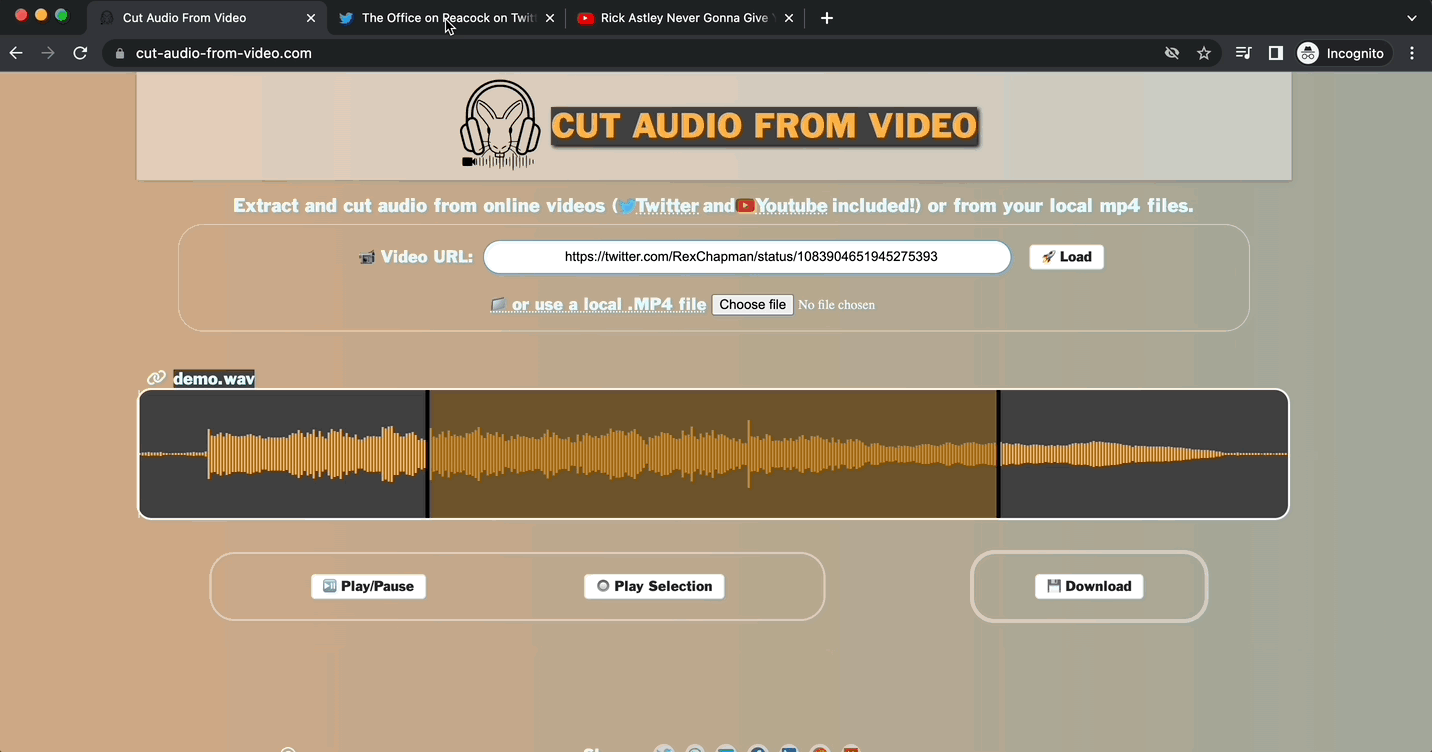Click the Download button
The image size is (1432, 752).
(1089, 586)
